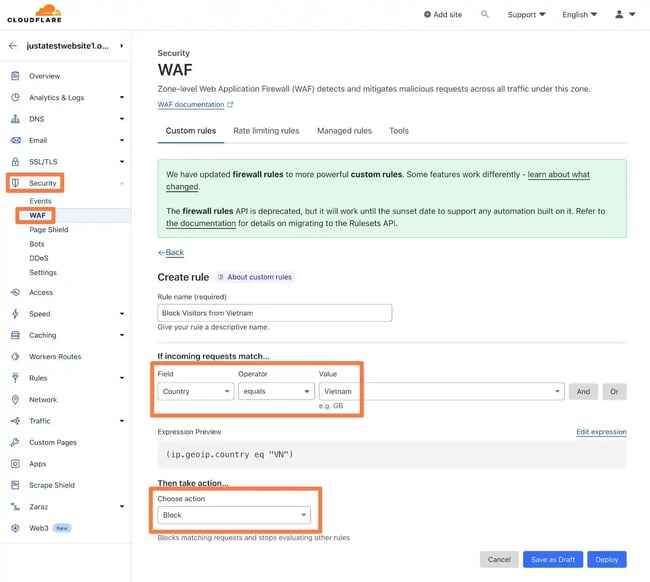Image resolution: width=650 pixels, height=582 pixels.
Task: Click the Zaraz sidebar icon
Action: pyautogui.click(x=15, y=507)
